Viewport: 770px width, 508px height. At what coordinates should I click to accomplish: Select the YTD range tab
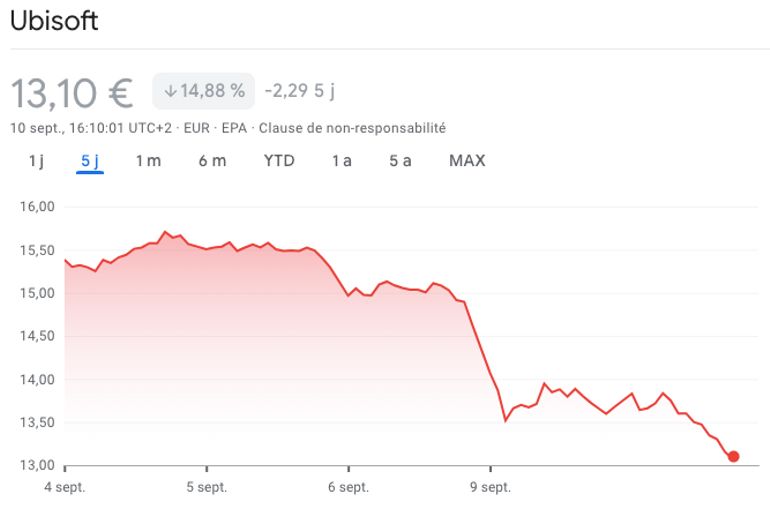click(279, 160)
